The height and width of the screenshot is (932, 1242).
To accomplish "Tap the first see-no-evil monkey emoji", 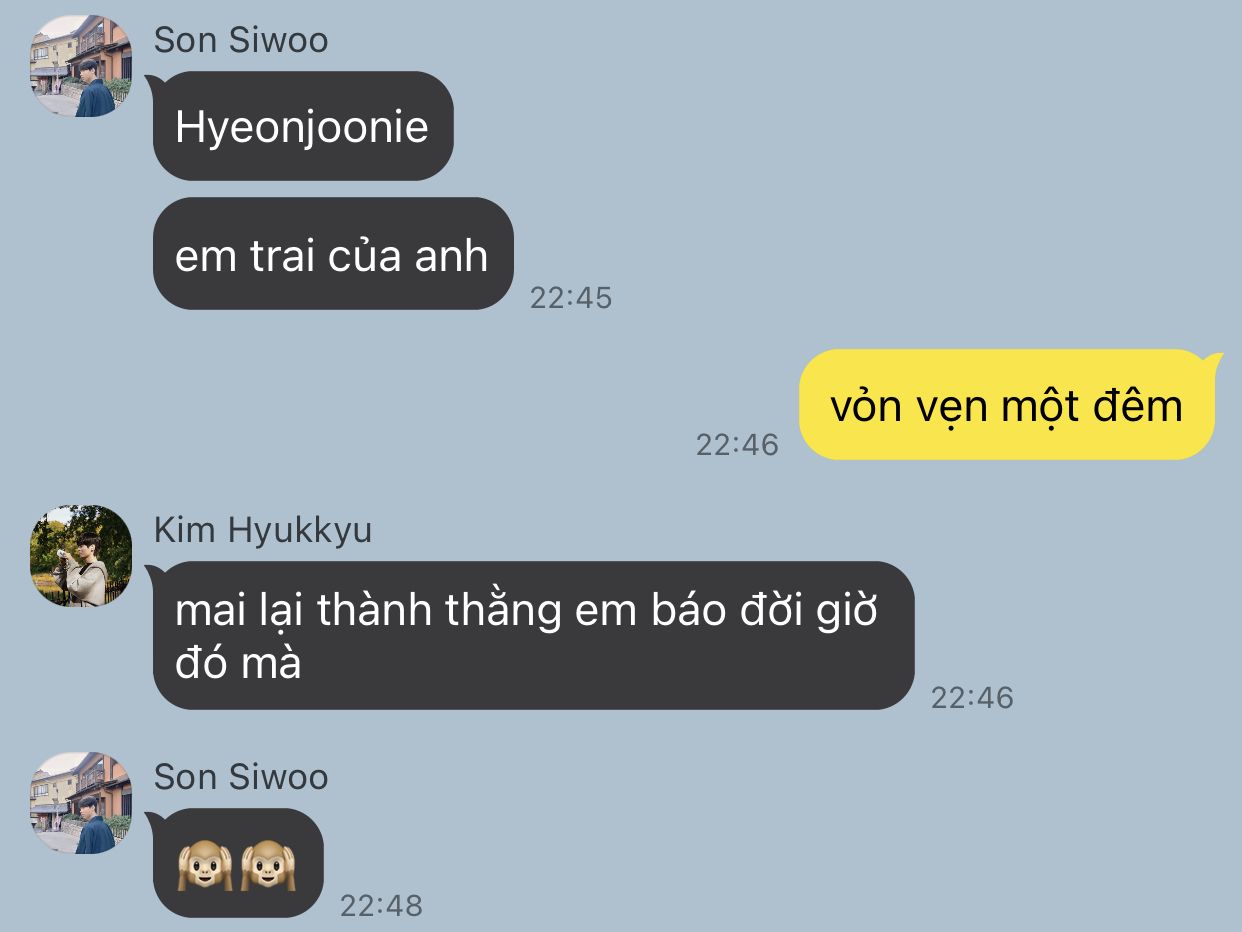I will tap(205, 864).
